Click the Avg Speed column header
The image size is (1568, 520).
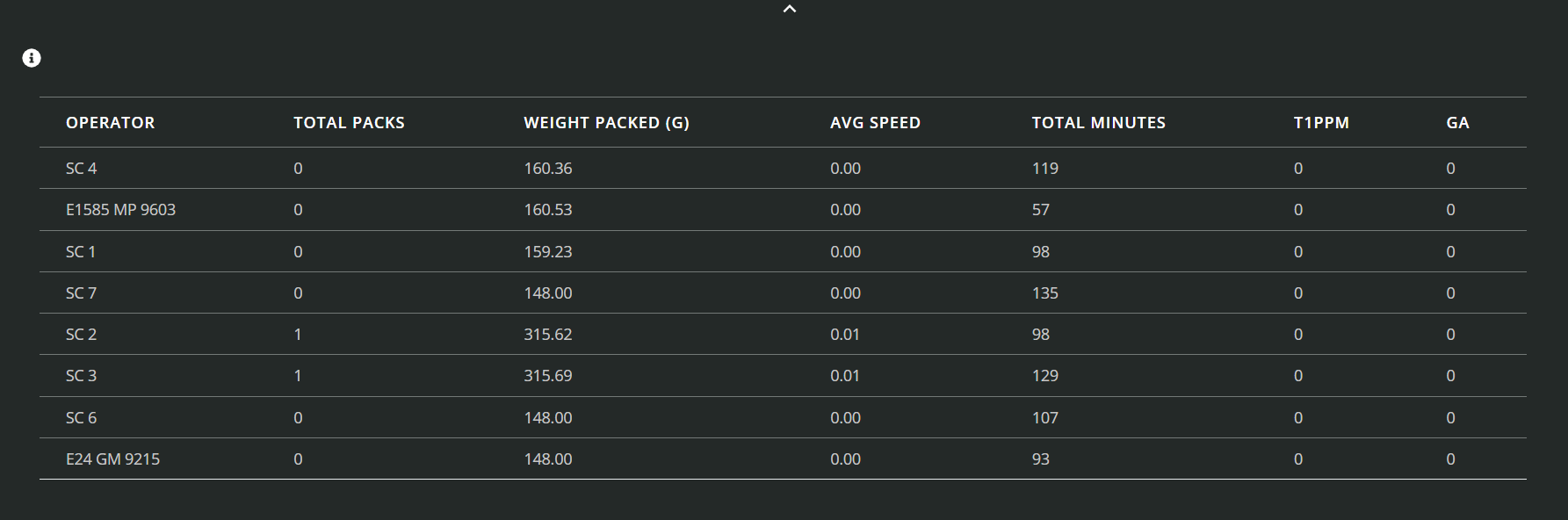pos(875,123)
